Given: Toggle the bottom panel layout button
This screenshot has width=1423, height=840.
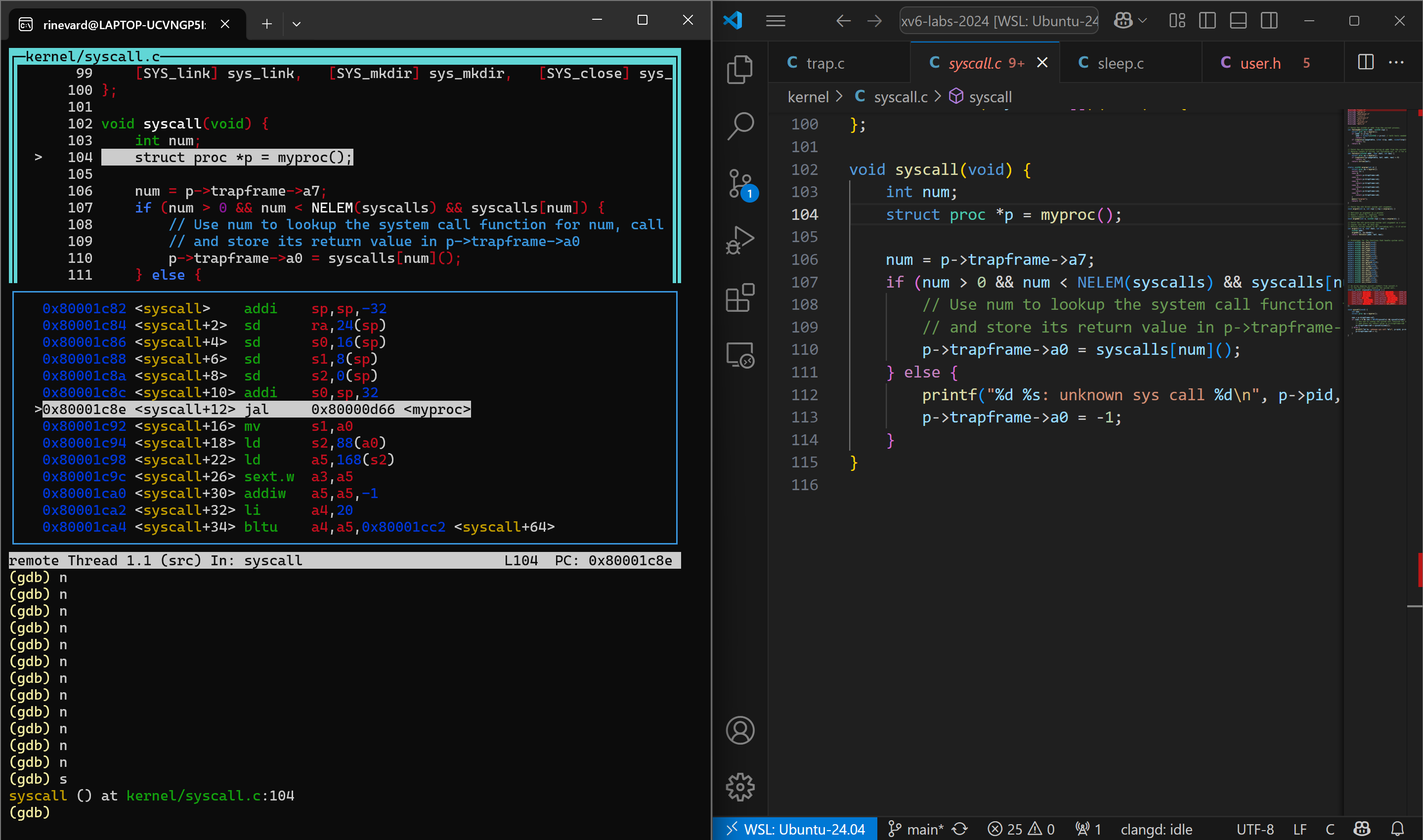Looking at the screenshot, I should pyautogui.click(x=1238, y=21).
